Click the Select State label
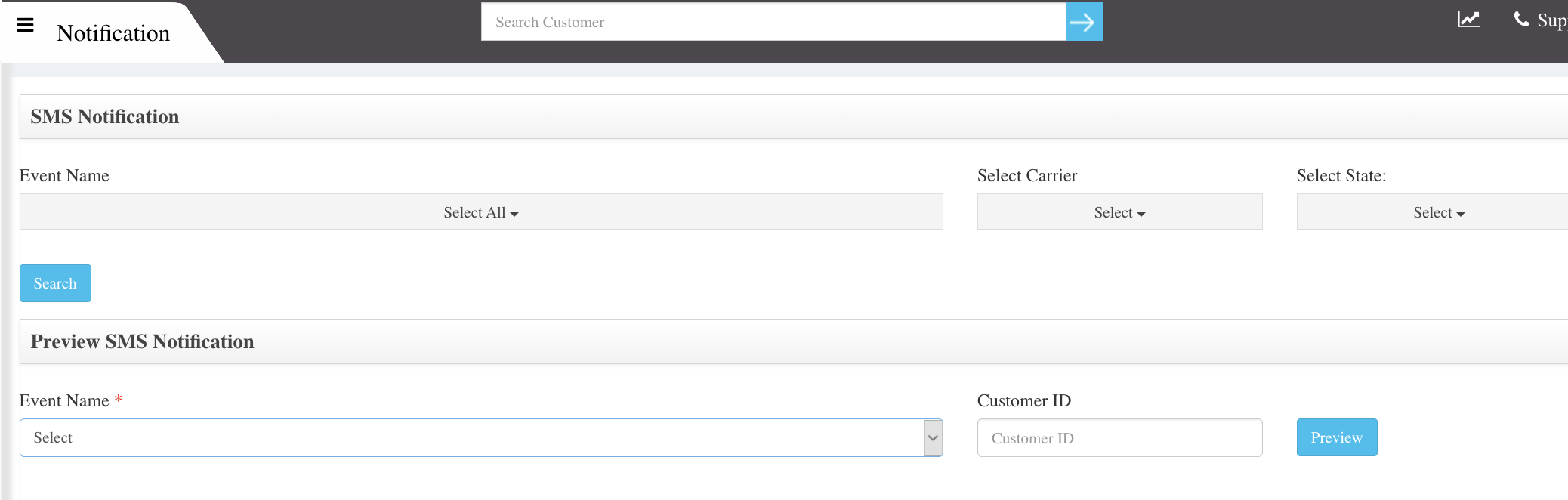This screenshot has width=1568, height=500. [x=1341, y=175]
